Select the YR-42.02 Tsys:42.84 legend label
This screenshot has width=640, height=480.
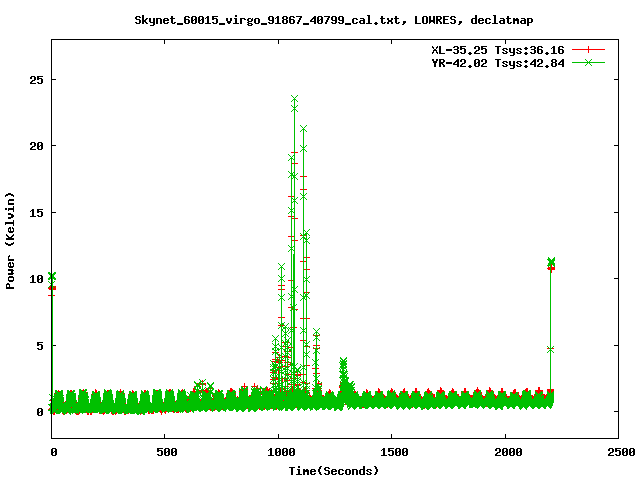click(498, 63)
